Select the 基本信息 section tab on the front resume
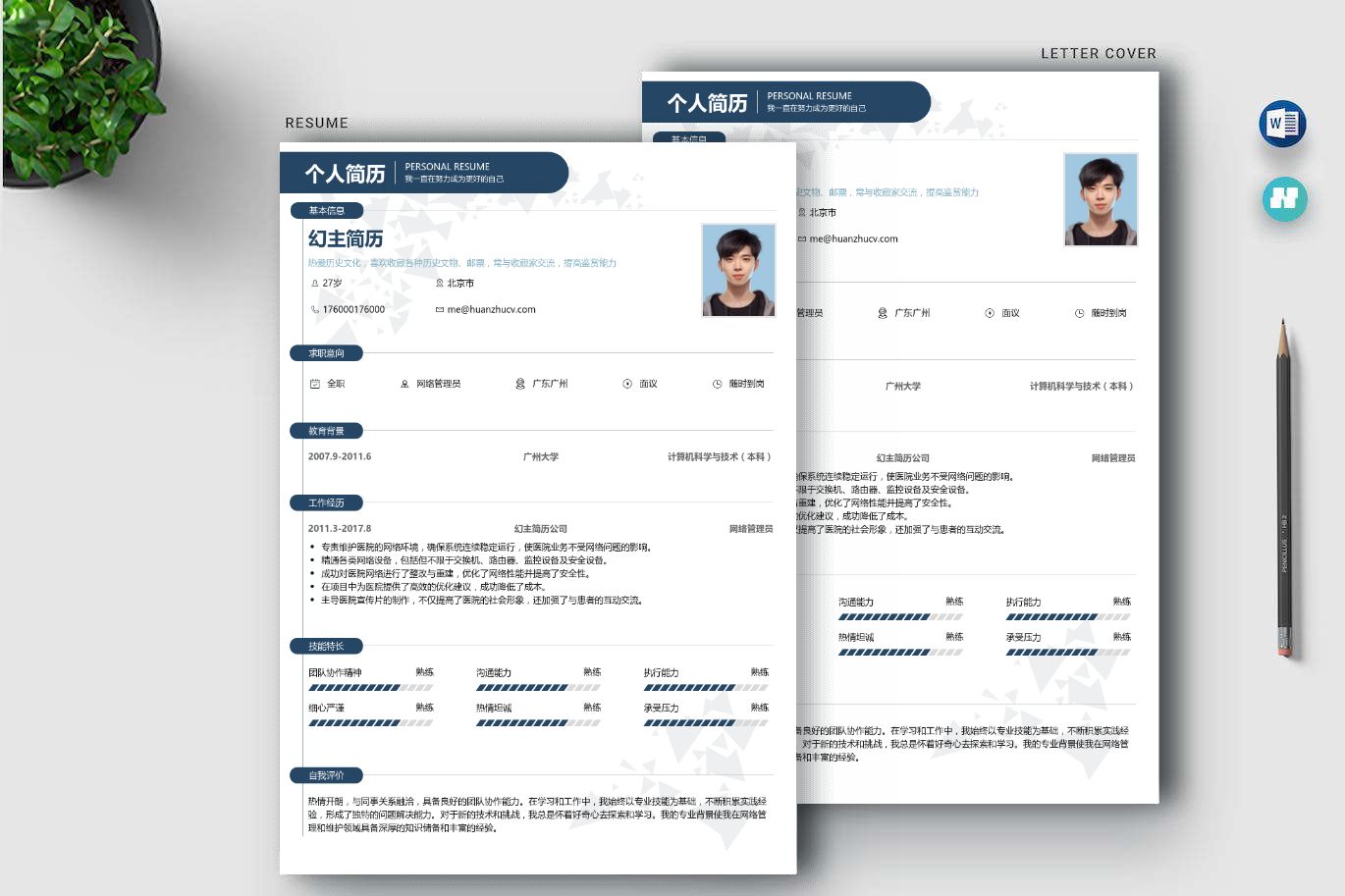 [327, 211]
